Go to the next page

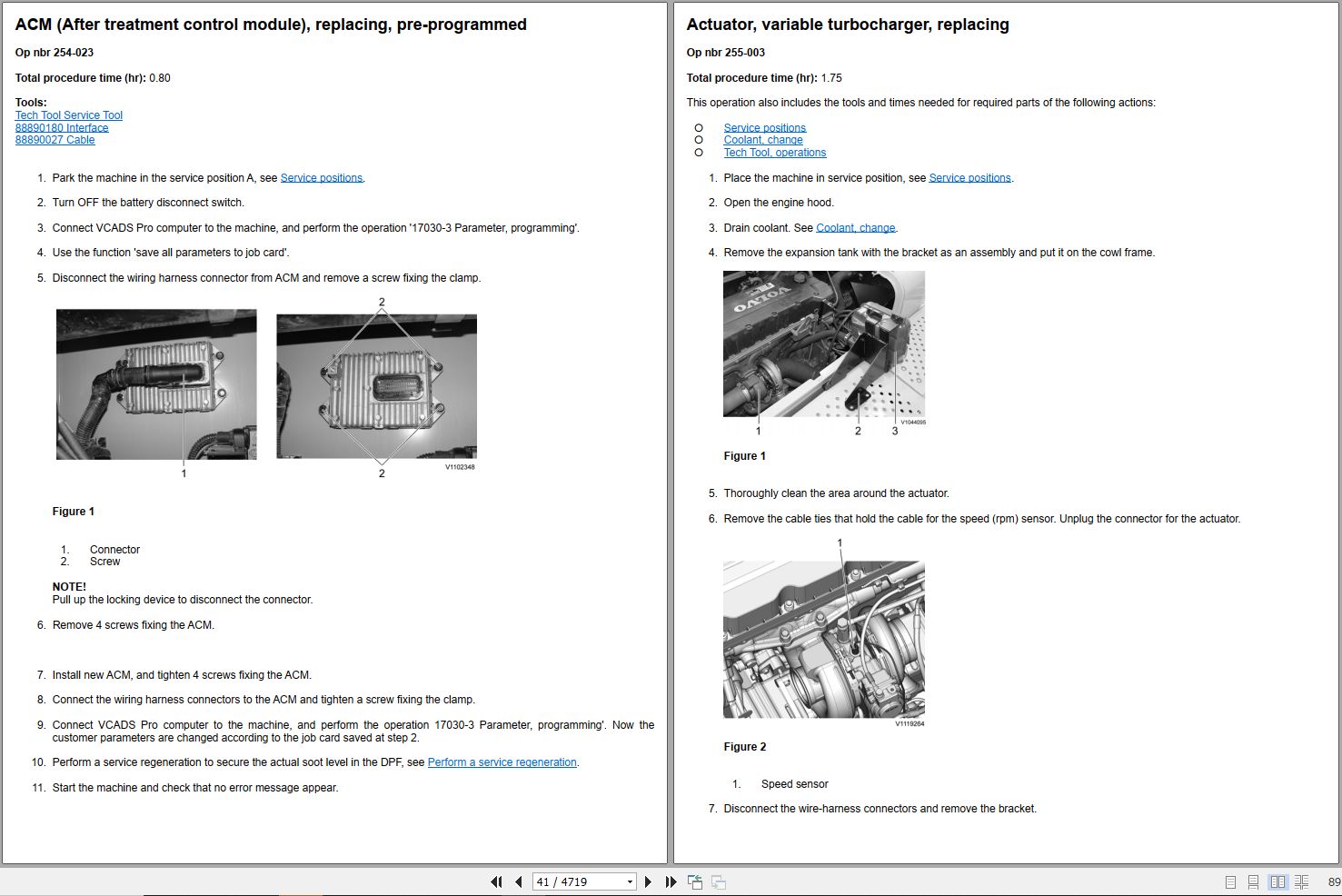pyautogui.click(x=648, y=881)
